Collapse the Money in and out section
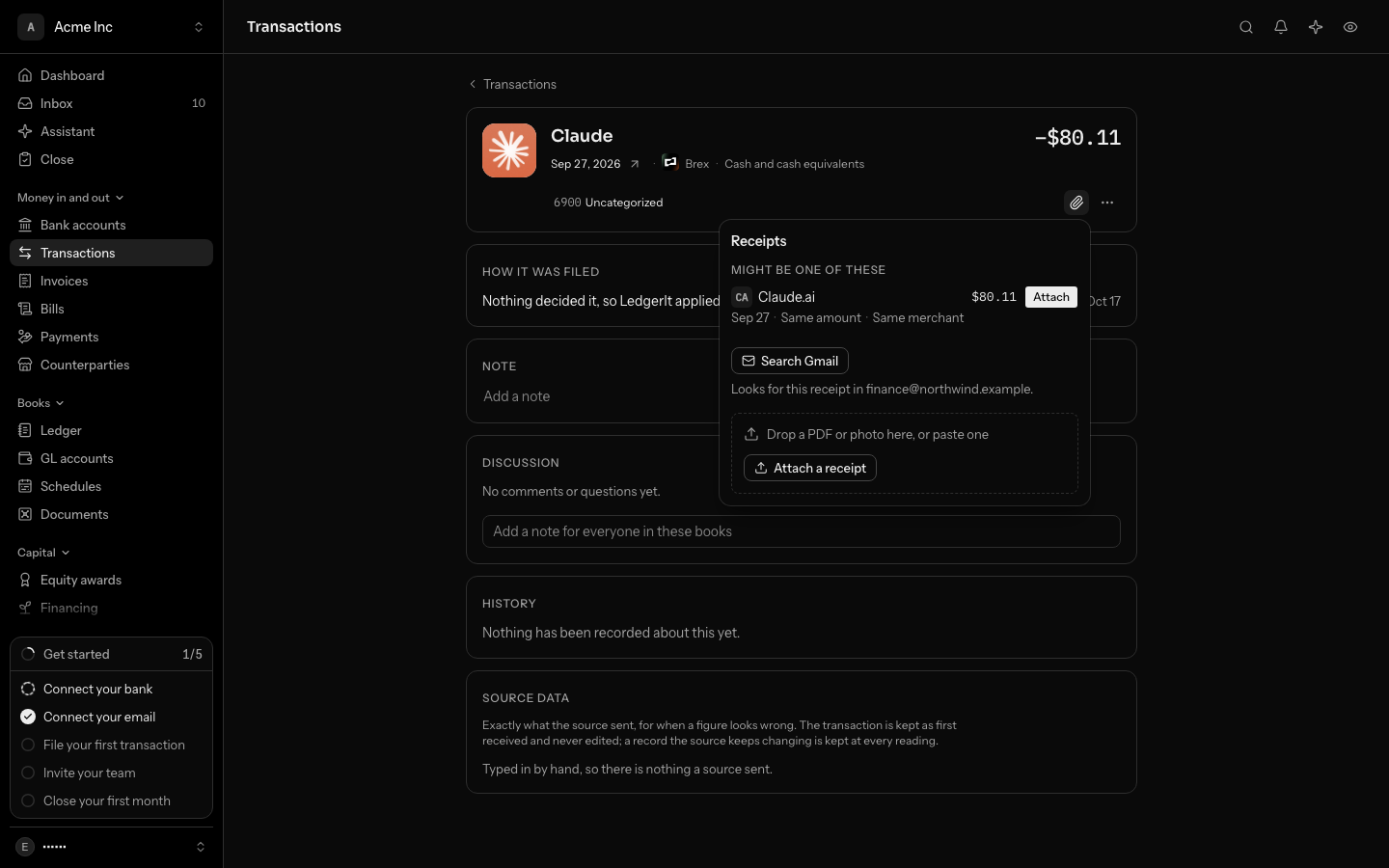Image resolution: width=1389 pixels, height=868 pixels. 70,198
